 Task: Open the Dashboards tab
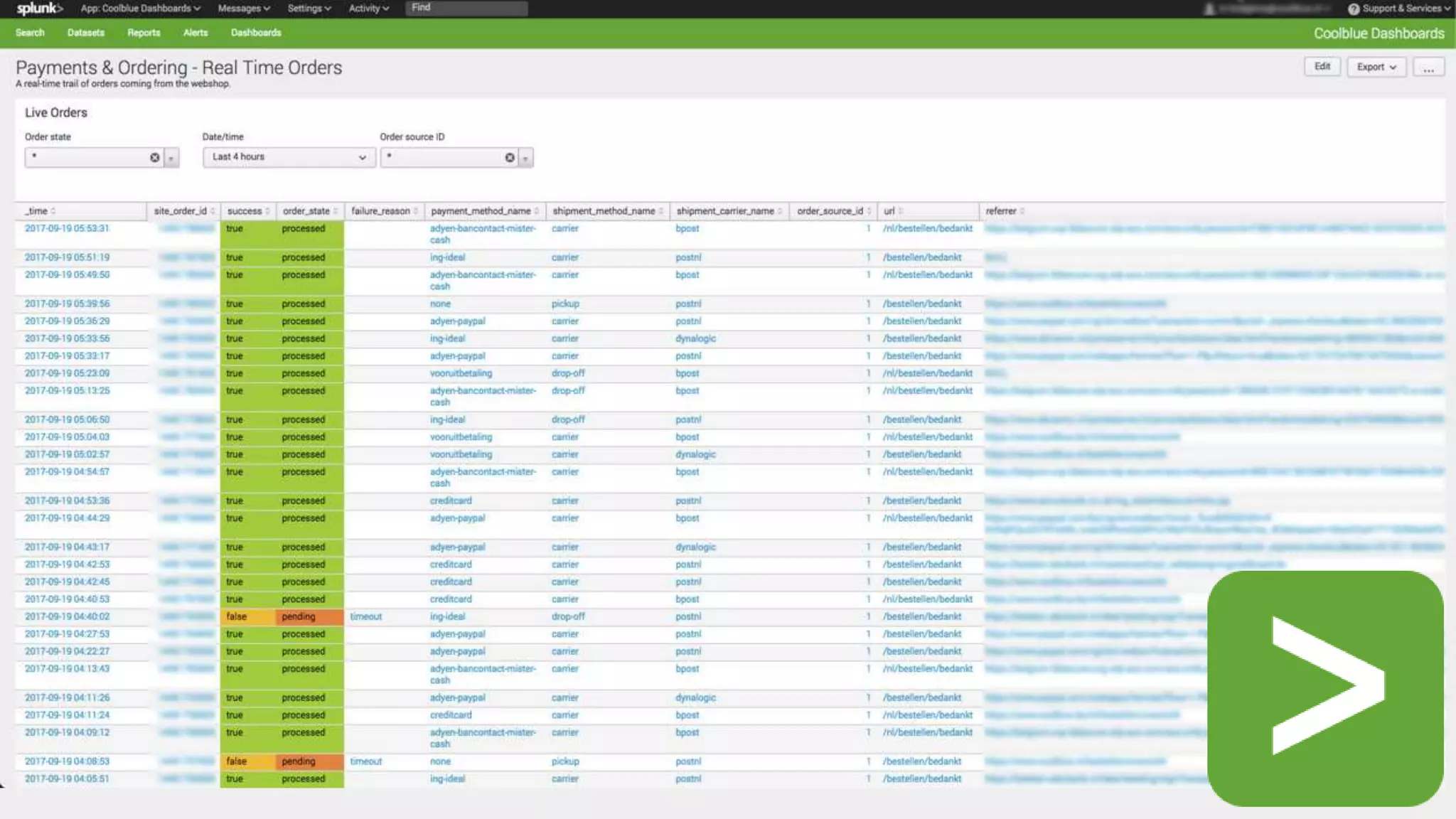pyautogui.click(x=256, y=33)
